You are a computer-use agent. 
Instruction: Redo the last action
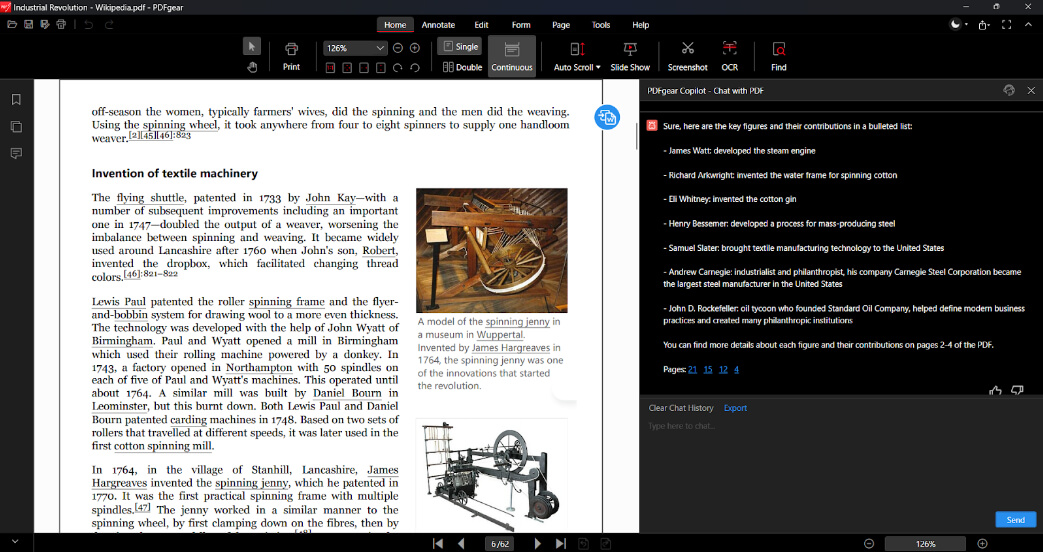tap(109, 25)
